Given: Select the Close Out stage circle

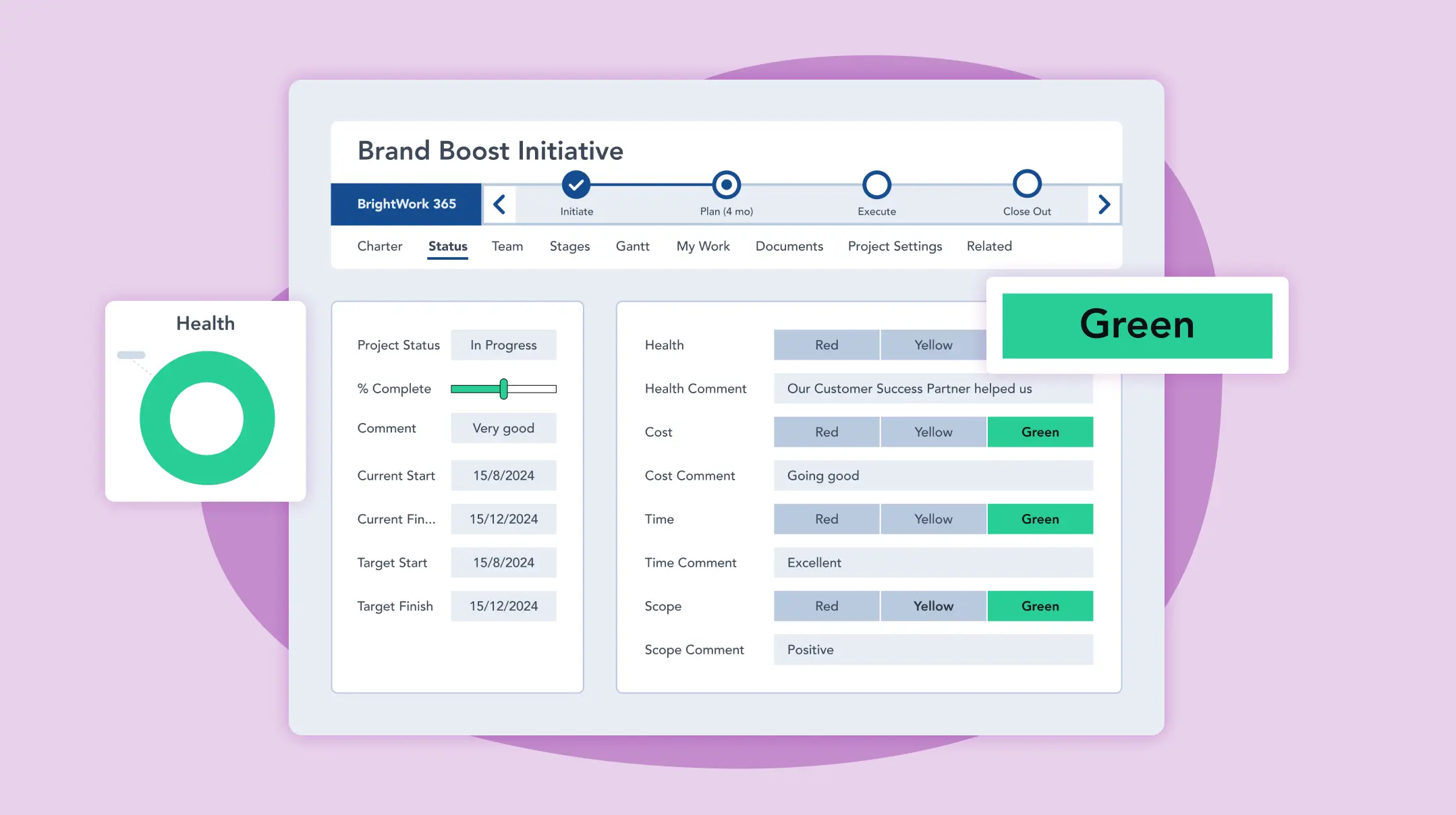Looking at the screenshot, I should tap(1026, 184).
